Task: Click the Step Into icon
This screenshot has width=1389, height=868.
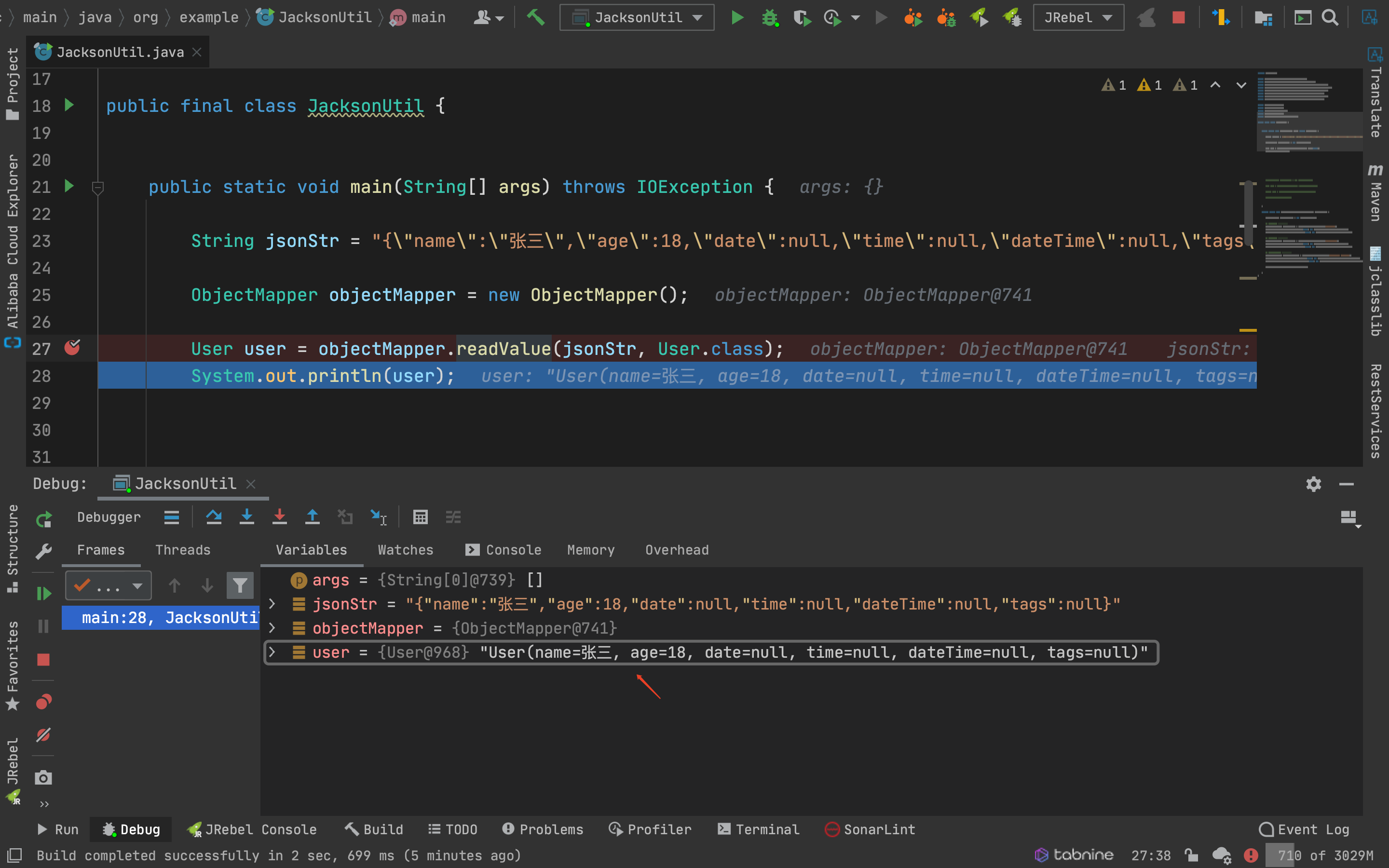Action: click(247, 517)
